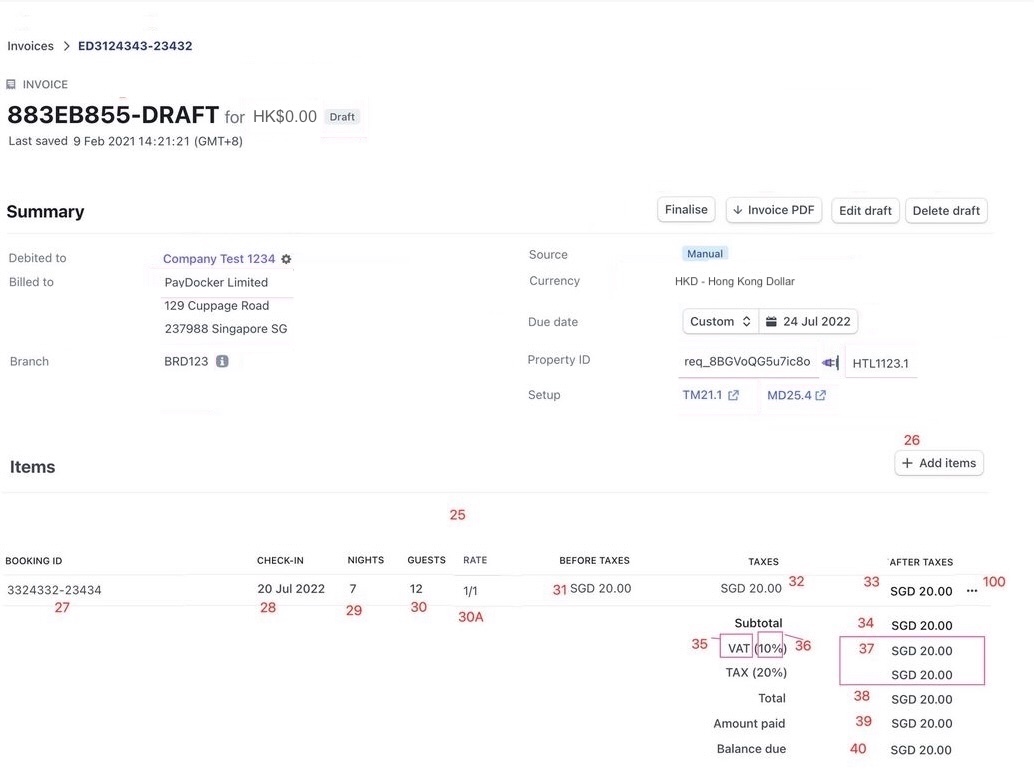Click the plug icon beside the Property ID
1034x772 pixels.
click(830, 362)
